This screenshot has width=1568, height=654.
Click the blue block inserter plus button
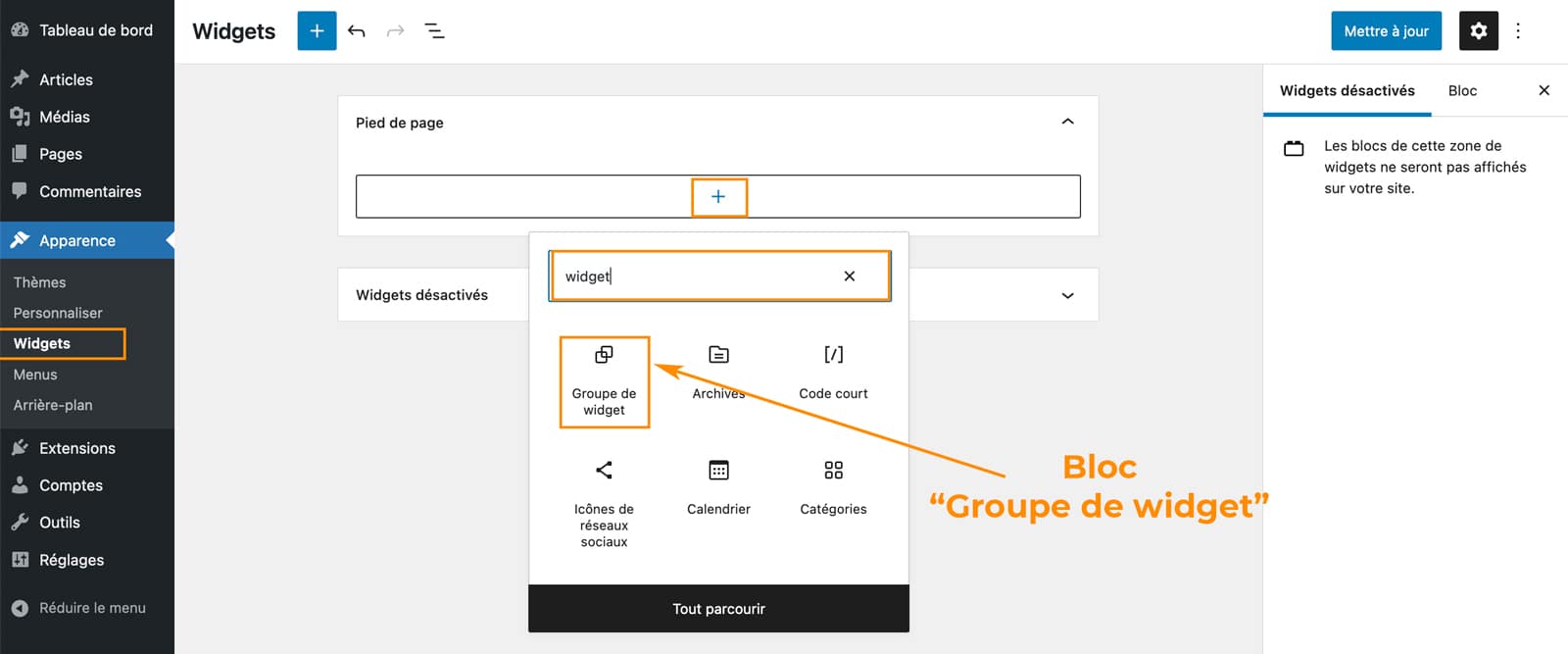[317, 31]
